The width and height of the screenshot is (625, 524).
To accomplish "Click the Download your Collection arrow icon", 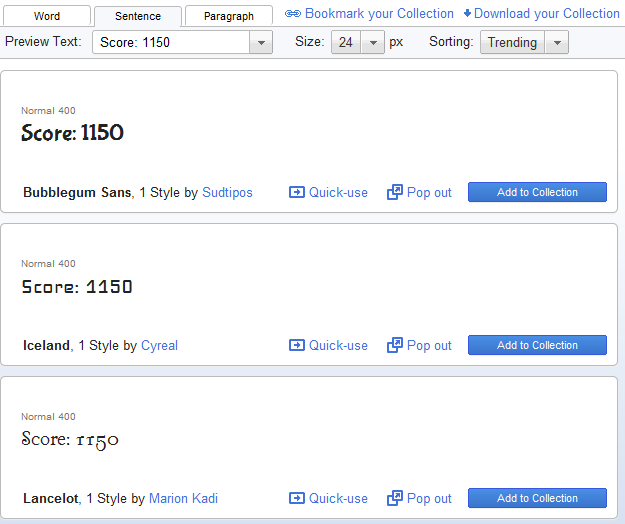I will point(467,14).
